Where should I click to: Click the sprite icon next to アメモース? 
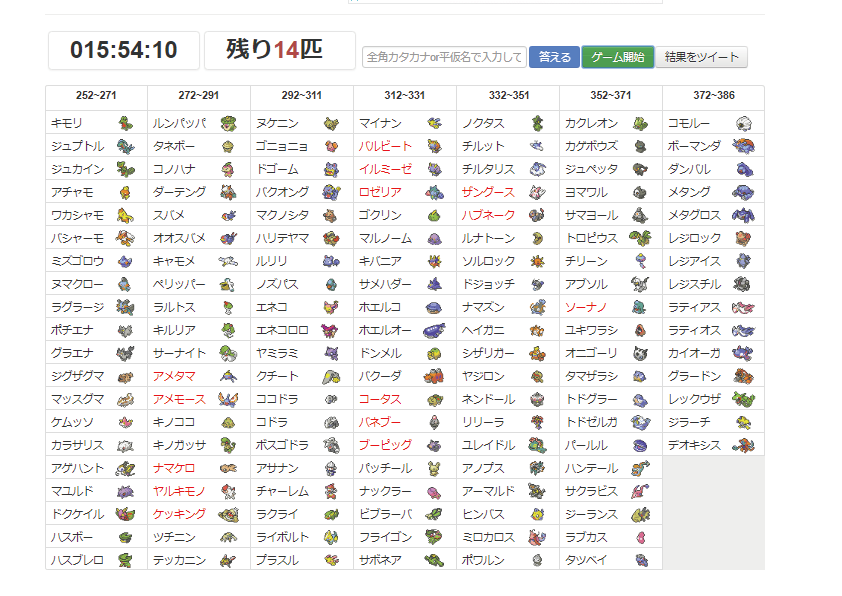pos(229,399)
